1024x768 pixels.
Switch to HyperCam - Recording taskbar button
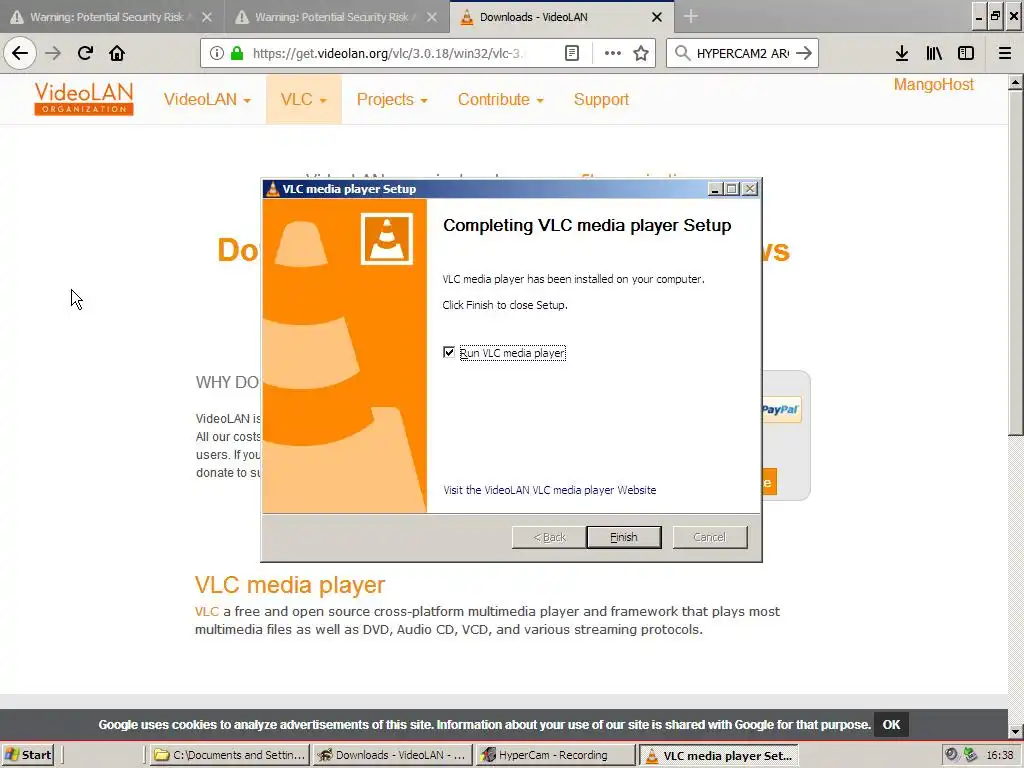[x=555, y=755]
